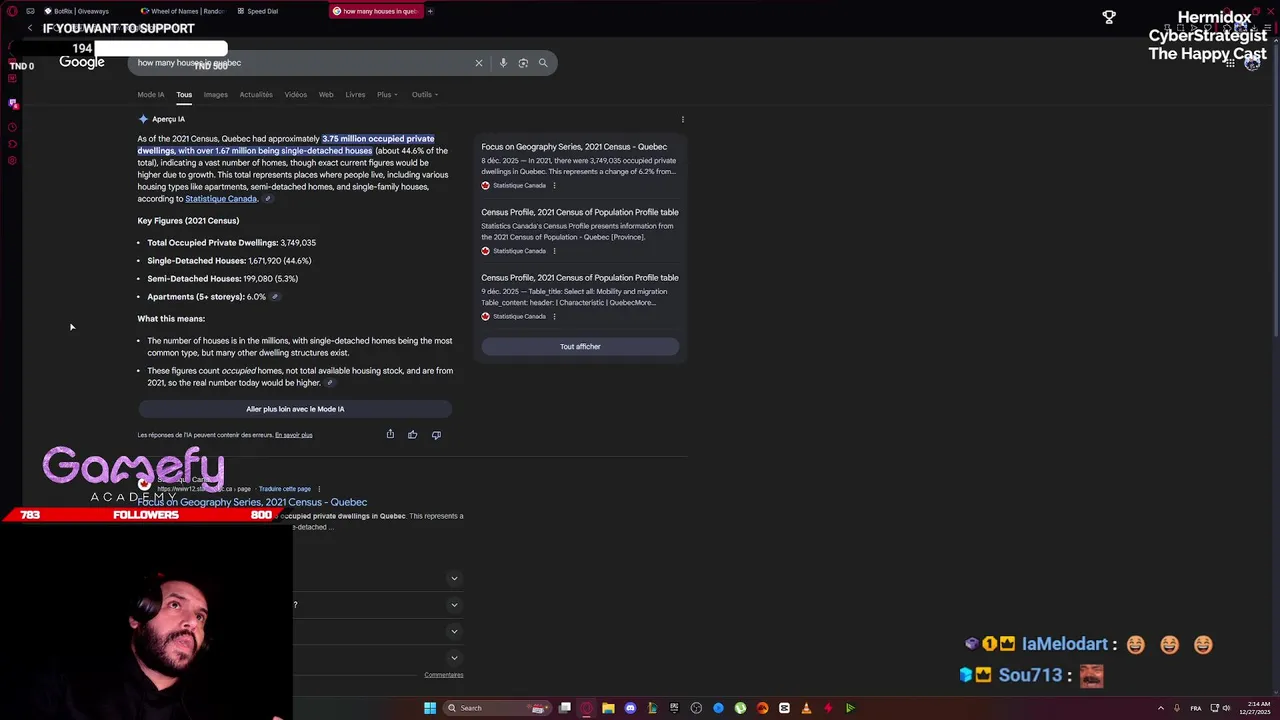Open Statistique Canada inline link
Viewport: 1280px width, 720px height.
point(221,199)
